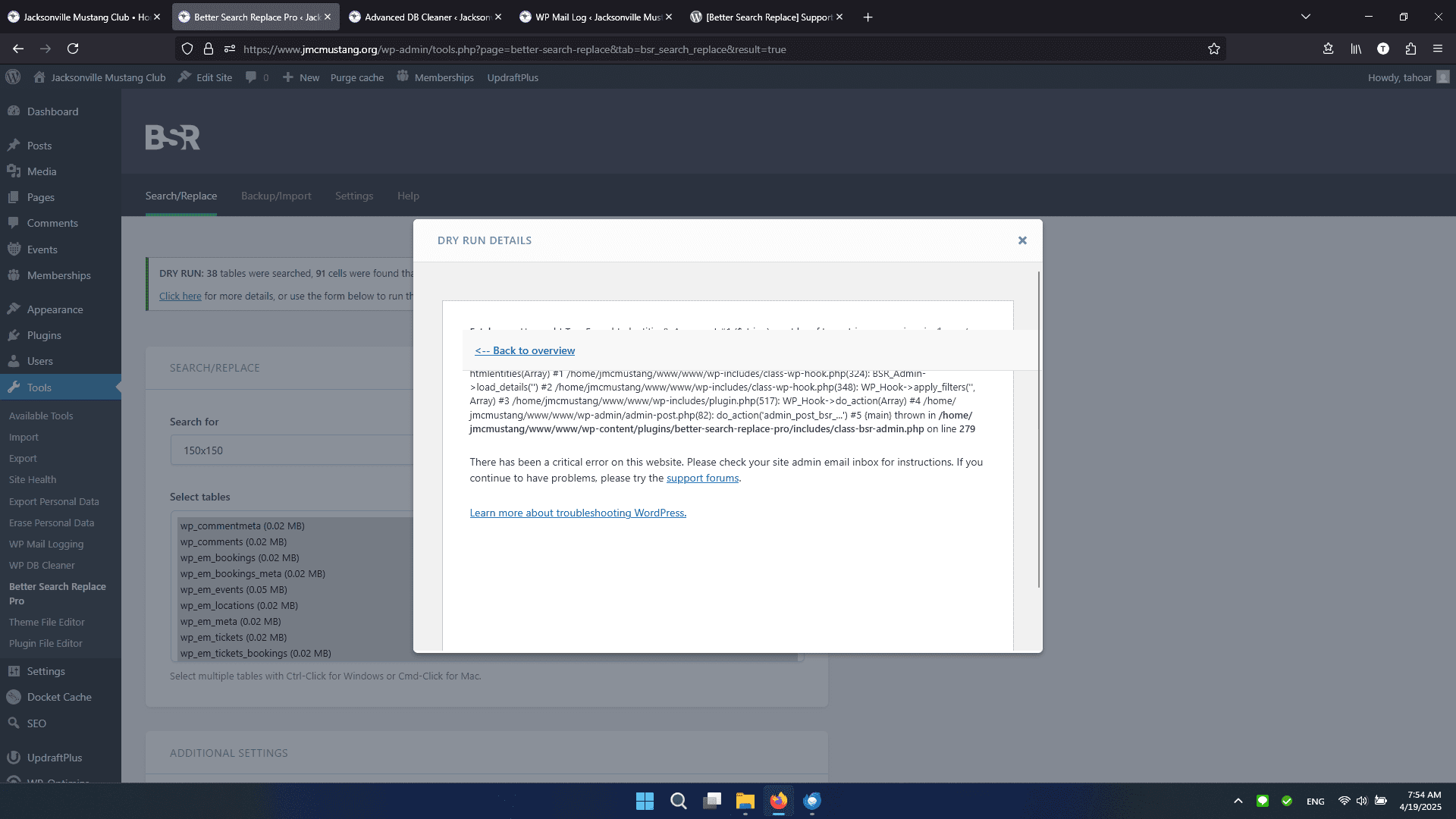Screen dimensions: 1456x819
Task: Open Plugins in WordPress sidebar
Action: point(44,335)
